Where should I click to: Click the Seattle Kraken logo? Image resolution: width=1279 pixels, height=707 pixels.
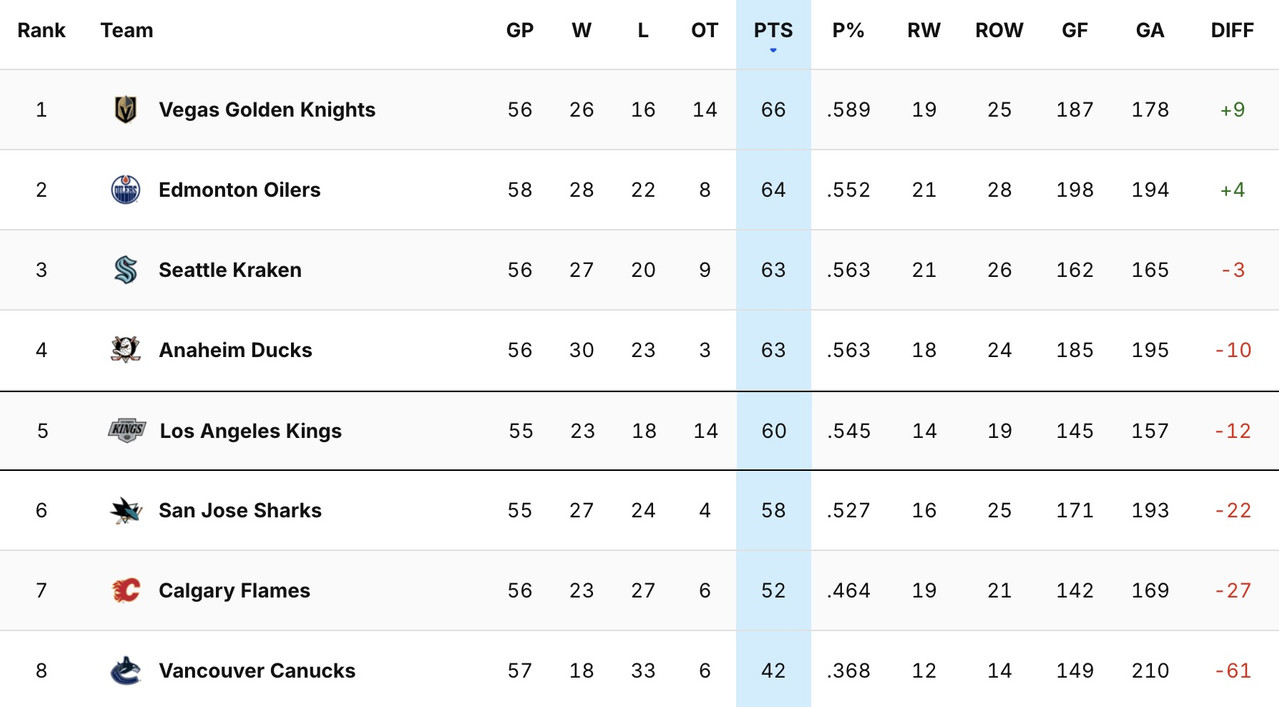[123, 269]
